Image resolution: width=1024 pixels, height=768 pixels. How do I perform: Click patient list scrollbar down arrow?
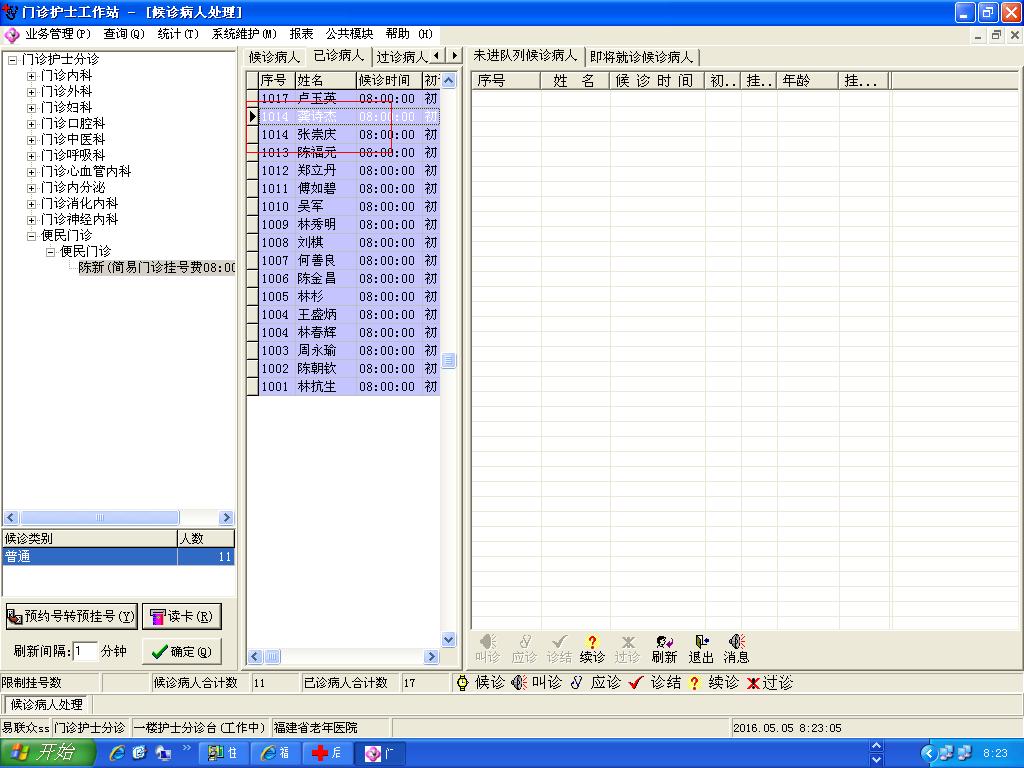tap(449, 640)
